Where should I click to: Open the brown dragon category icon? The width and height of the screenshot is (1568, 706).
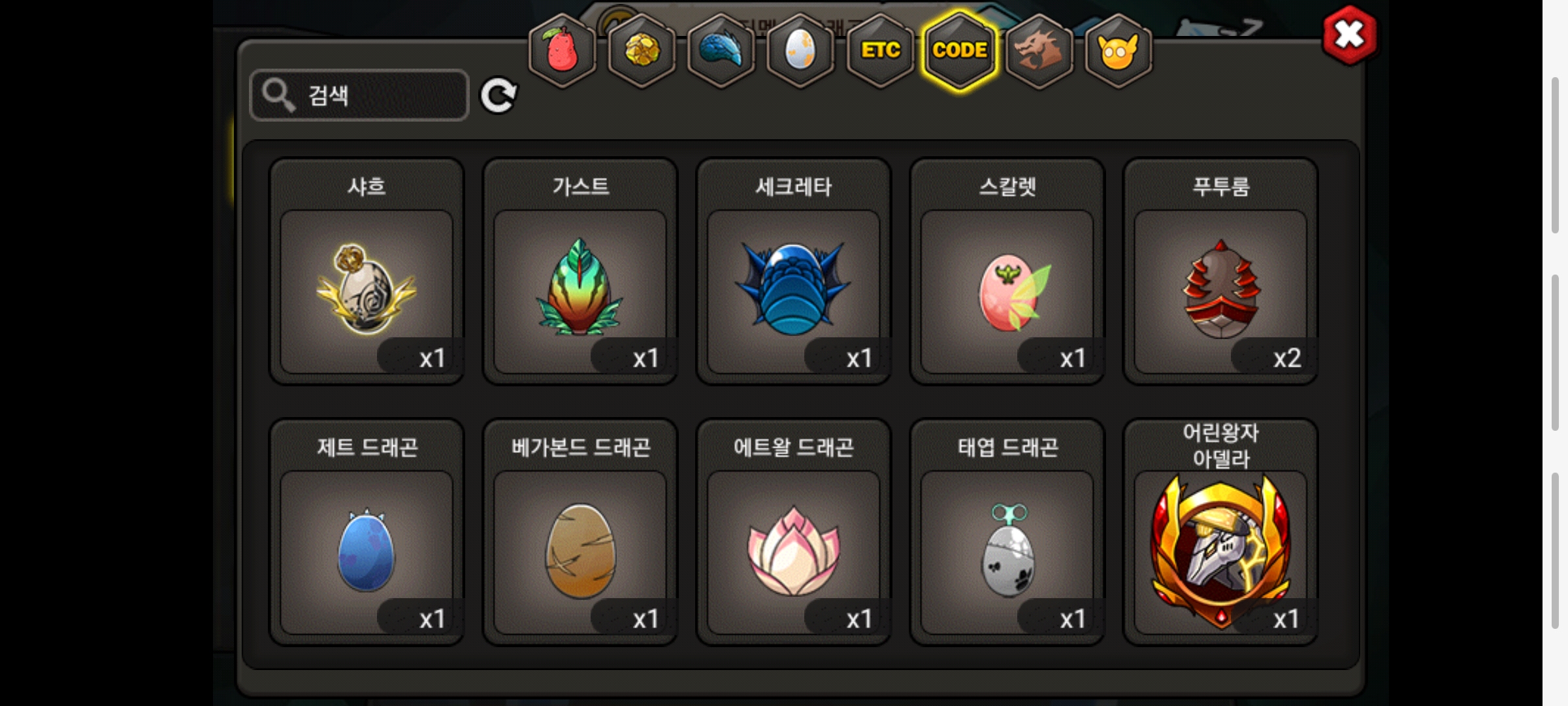[x=1039, y=50]
